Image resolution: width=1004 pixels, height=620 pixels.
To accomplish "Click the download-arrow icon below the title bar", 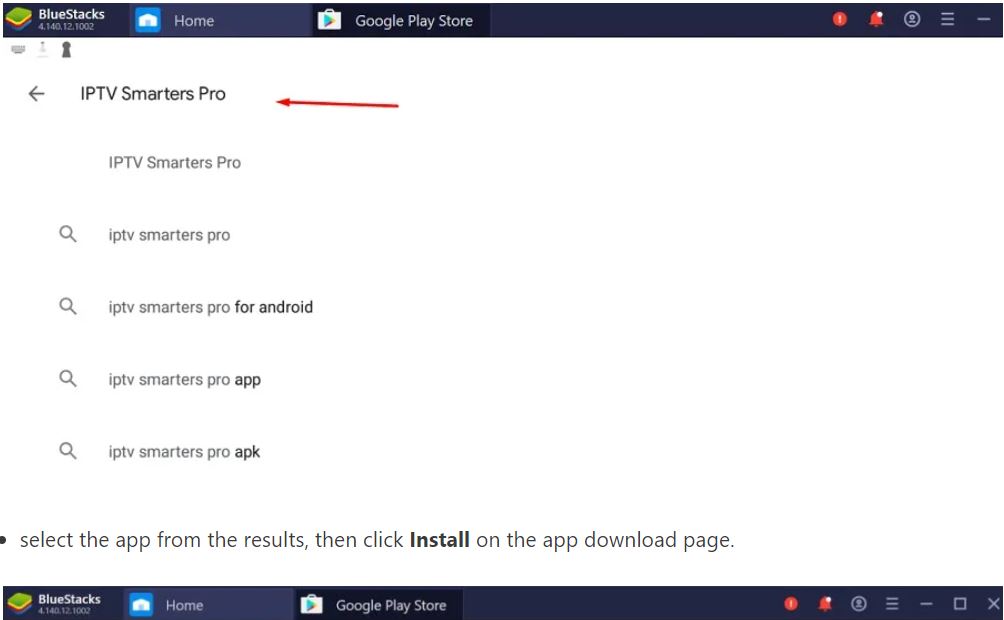I will coord(42,49).
